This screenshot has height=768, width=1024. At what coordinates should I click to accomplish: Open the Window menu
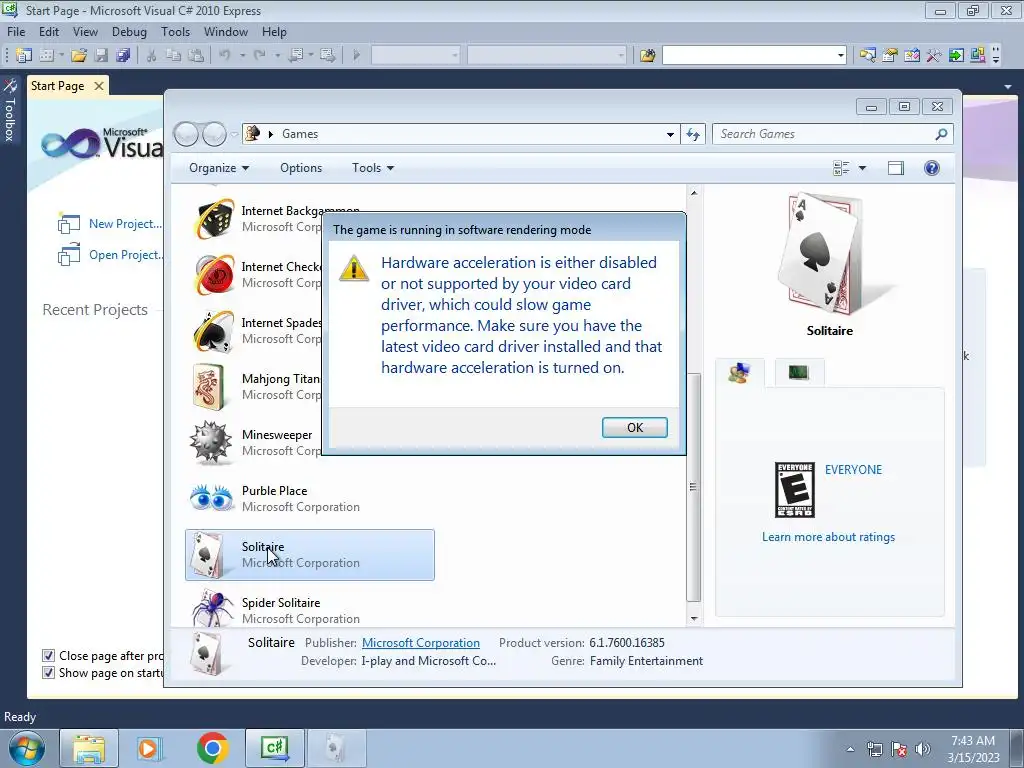[x=226, y=31]
